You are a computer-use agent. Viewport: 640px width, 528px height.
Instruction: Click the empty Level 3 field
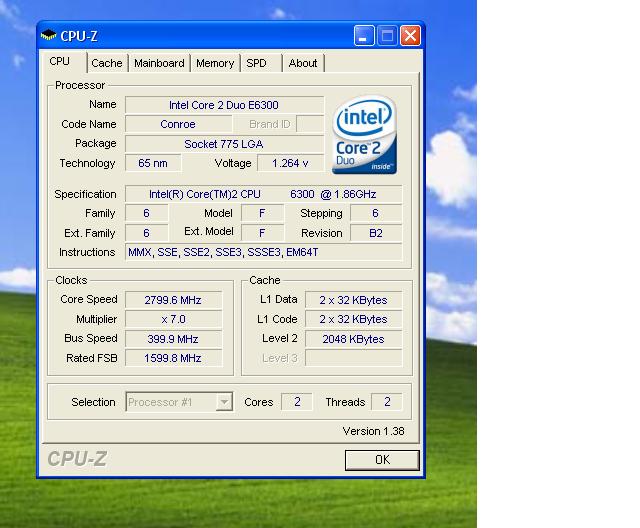tap(353, 358)
